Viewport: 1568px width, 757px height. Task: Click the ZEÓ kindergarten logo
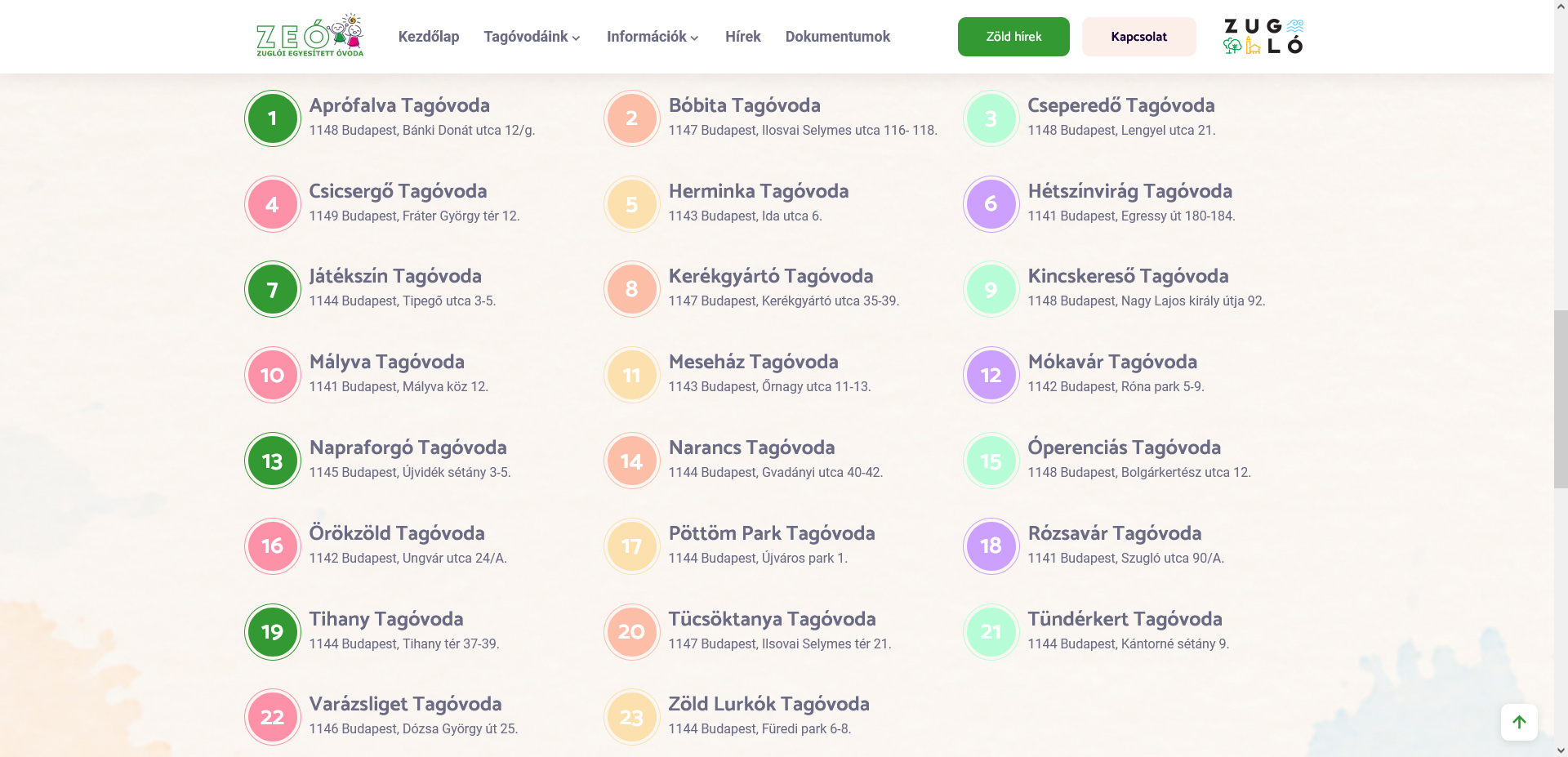310,36
